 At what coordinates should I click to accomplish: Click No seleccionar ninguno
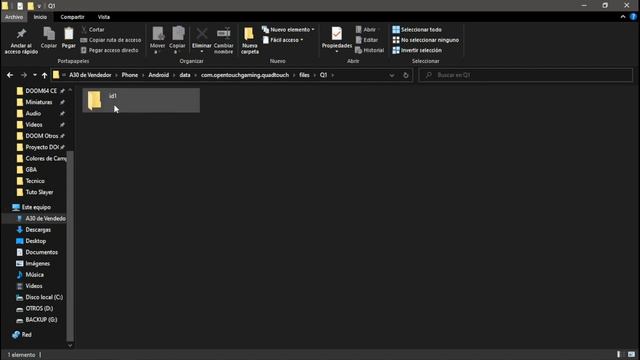(x=426, y=40)
